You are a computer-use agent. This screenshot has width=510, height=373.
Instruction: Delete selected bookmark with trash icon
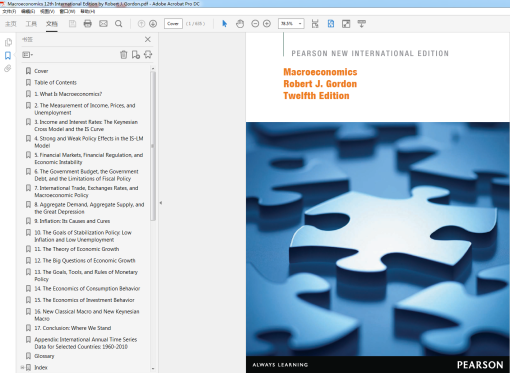pos(124,55)
